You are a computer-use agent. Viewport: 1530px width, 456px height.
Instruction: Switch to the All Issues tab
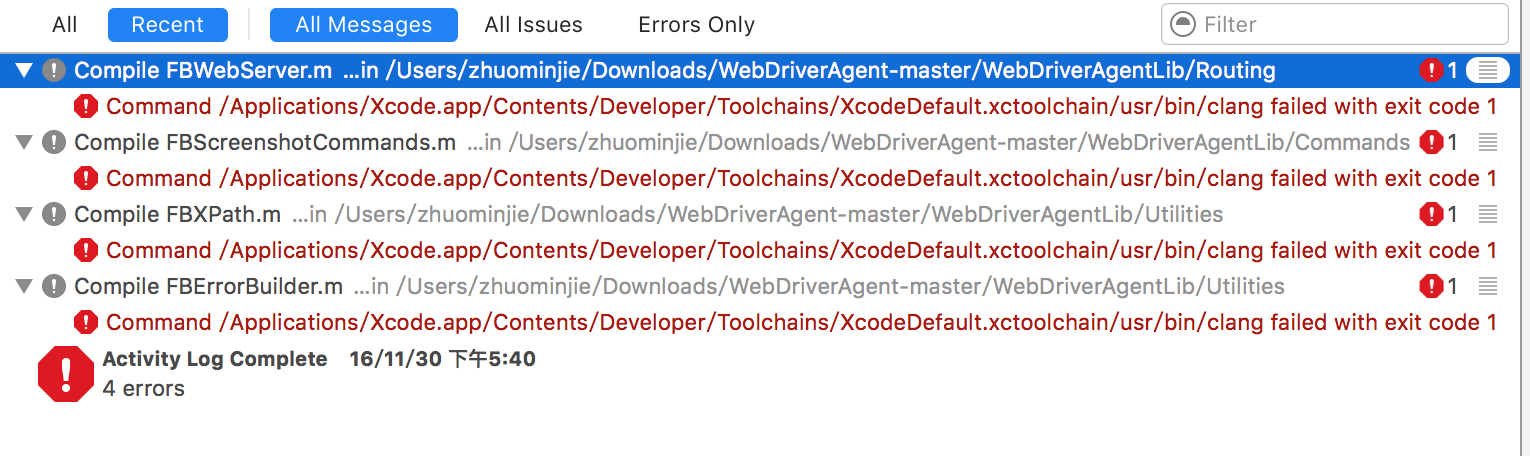point(533,24)
